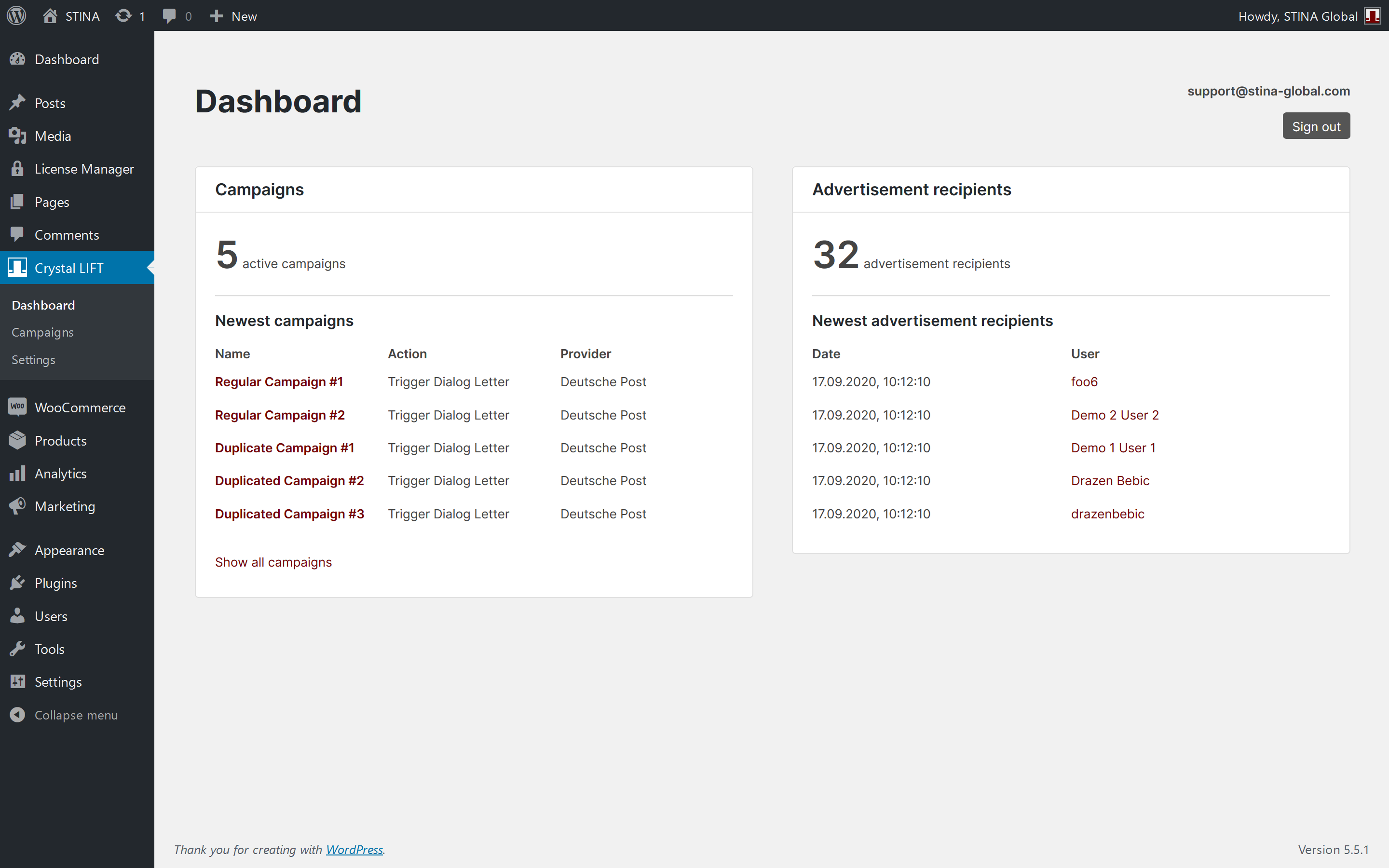Open the Crystal LIFT Settings submenu

tap(33, 359)
